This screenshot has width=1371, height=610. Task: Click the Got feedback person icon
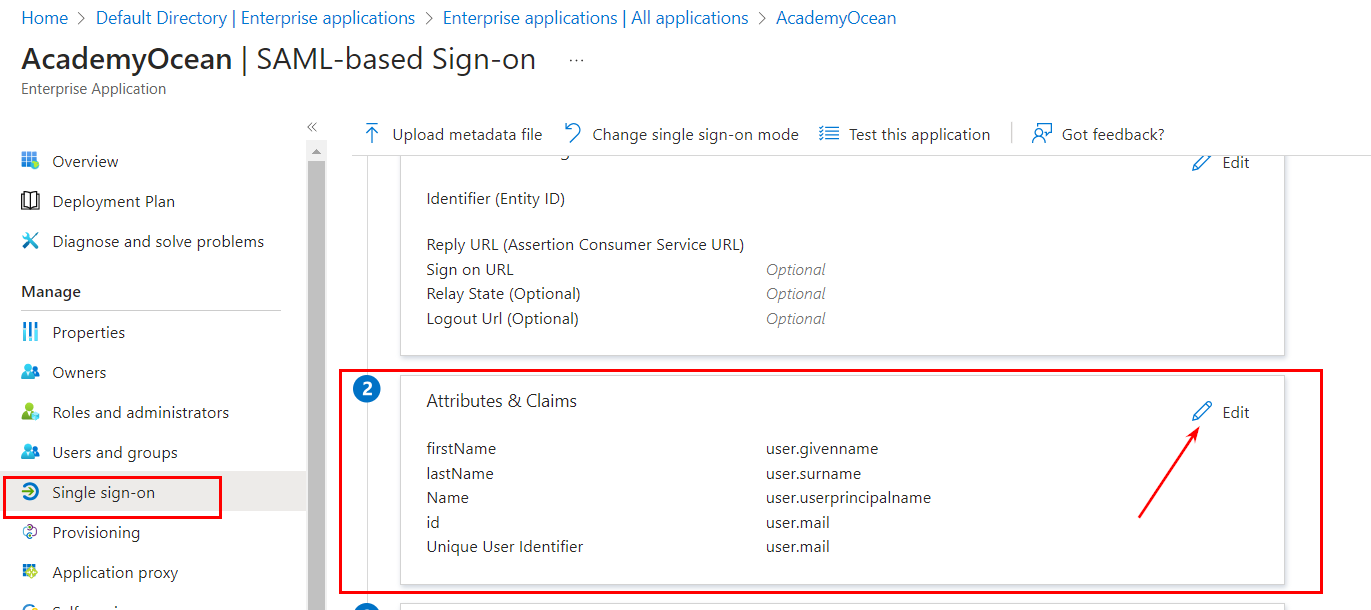(x=1042, y=134)
